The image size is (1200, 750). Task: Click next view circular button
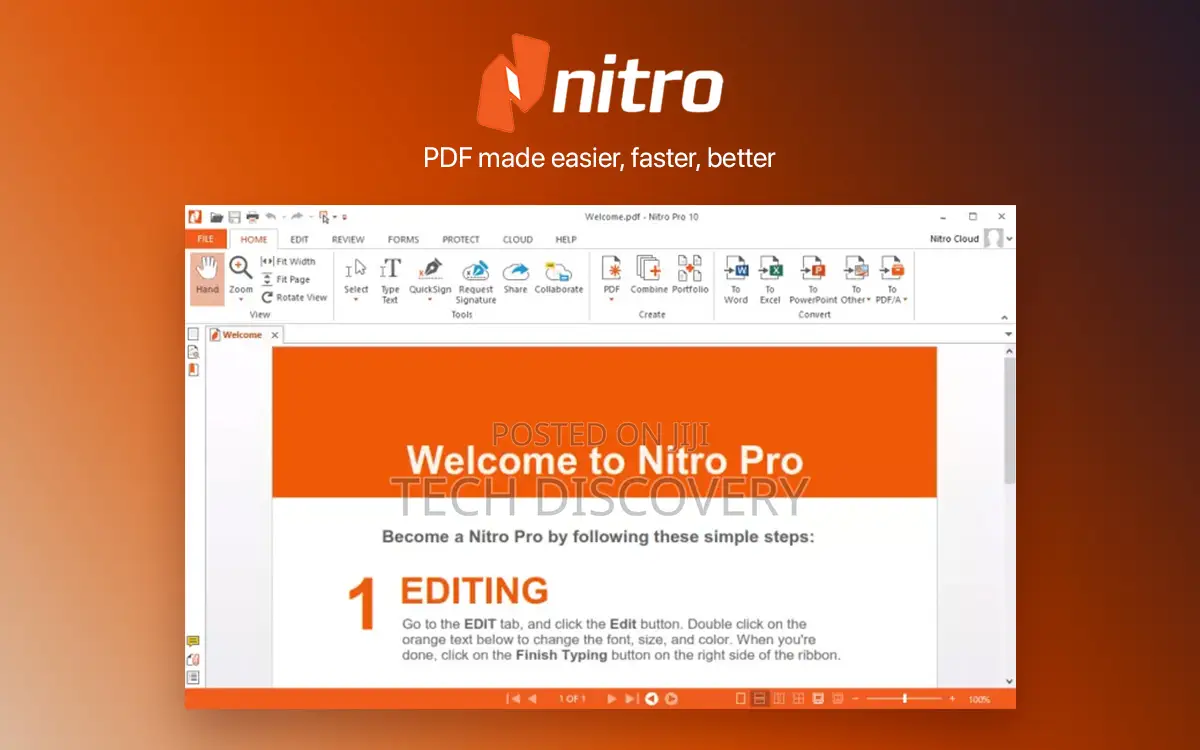pos(672,699)
